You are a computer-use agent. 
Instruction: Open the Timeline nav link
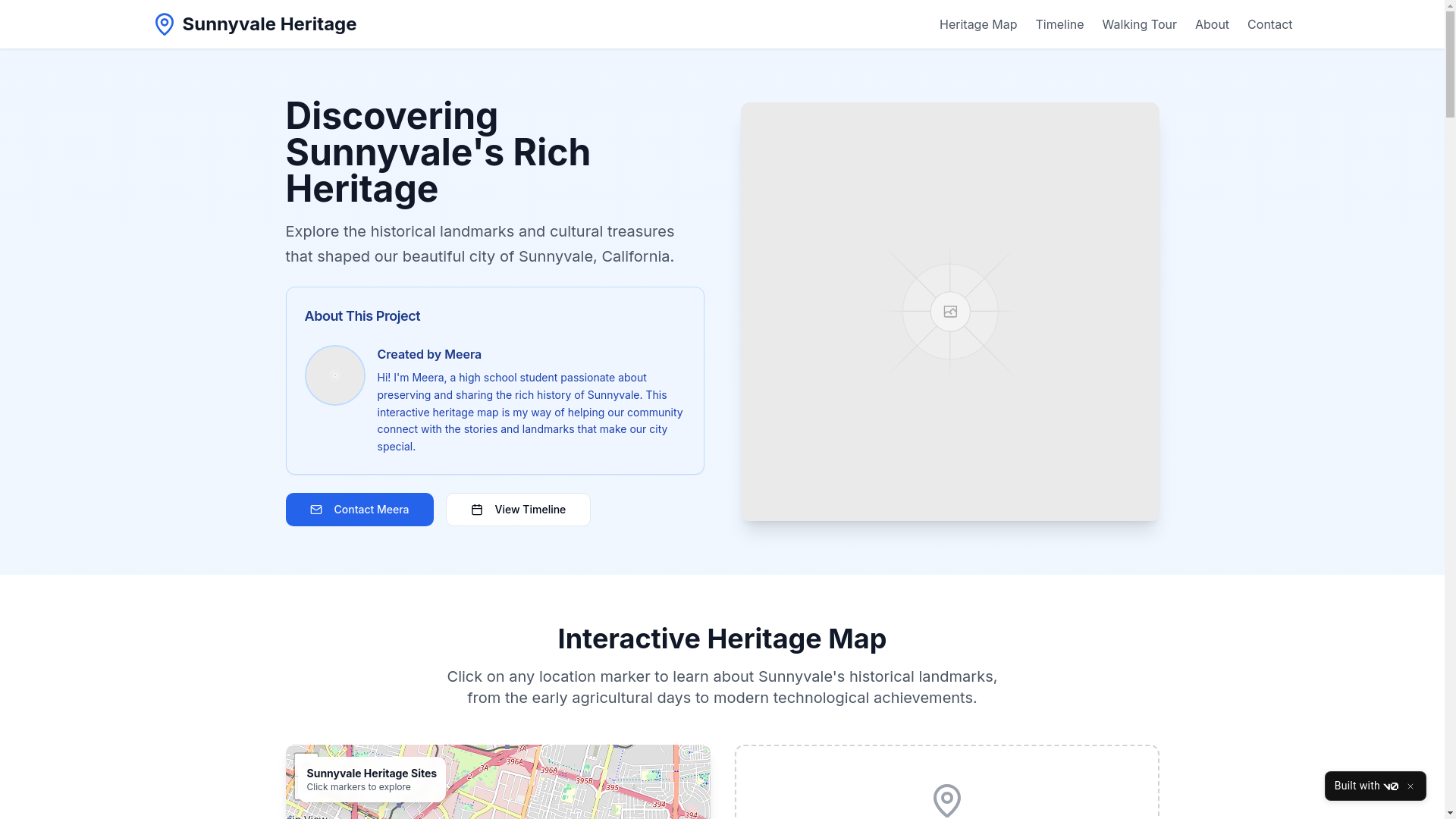[1059, 24]
